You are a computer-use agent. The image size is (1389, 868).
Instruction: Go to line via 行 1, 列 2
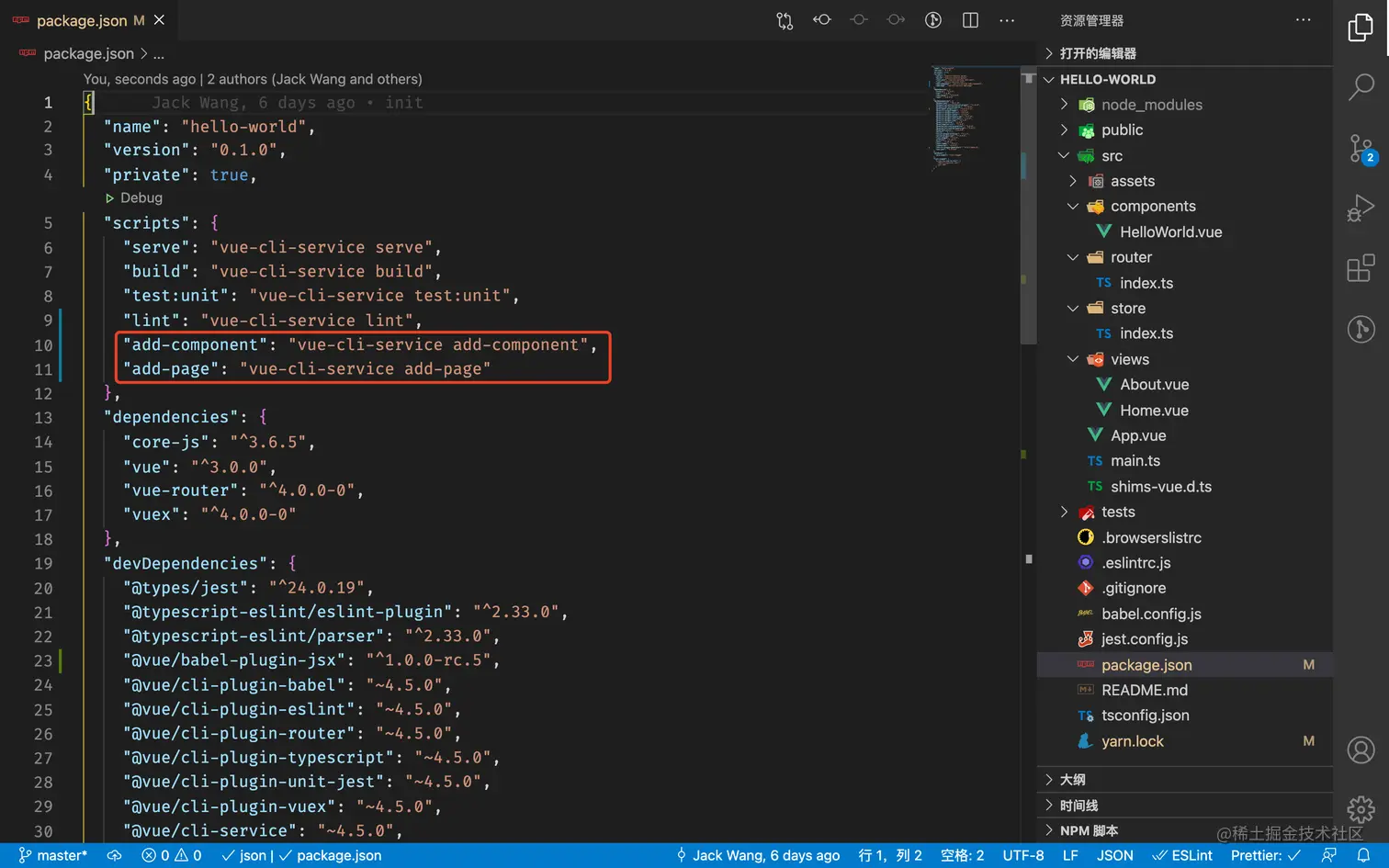coord(890,855)
